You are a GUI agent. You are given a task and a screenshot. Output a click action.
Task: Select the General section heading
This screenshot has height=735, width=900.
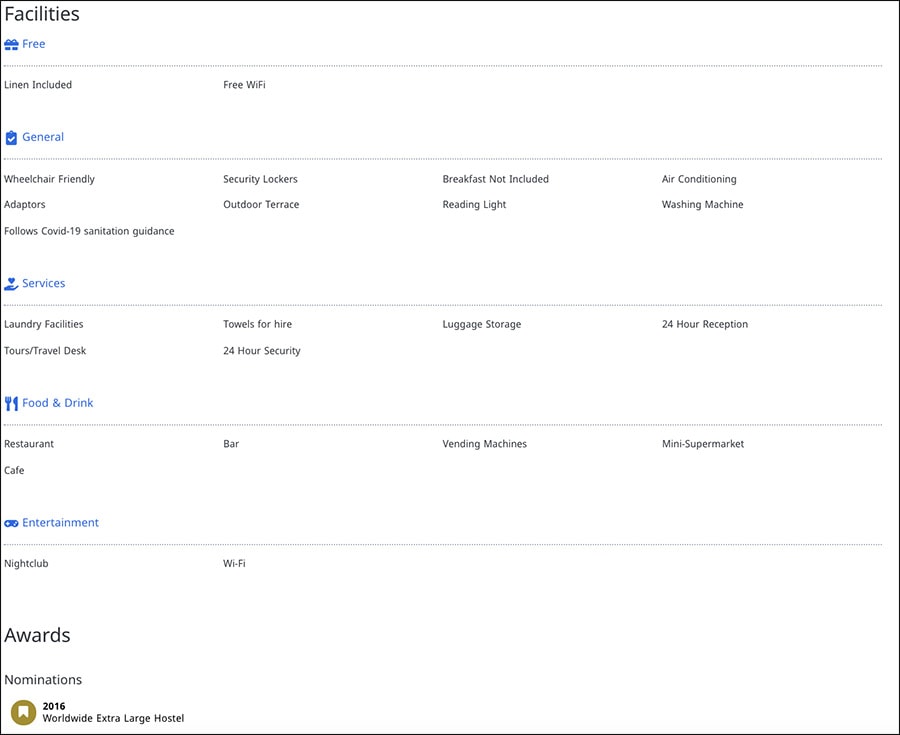43,137
